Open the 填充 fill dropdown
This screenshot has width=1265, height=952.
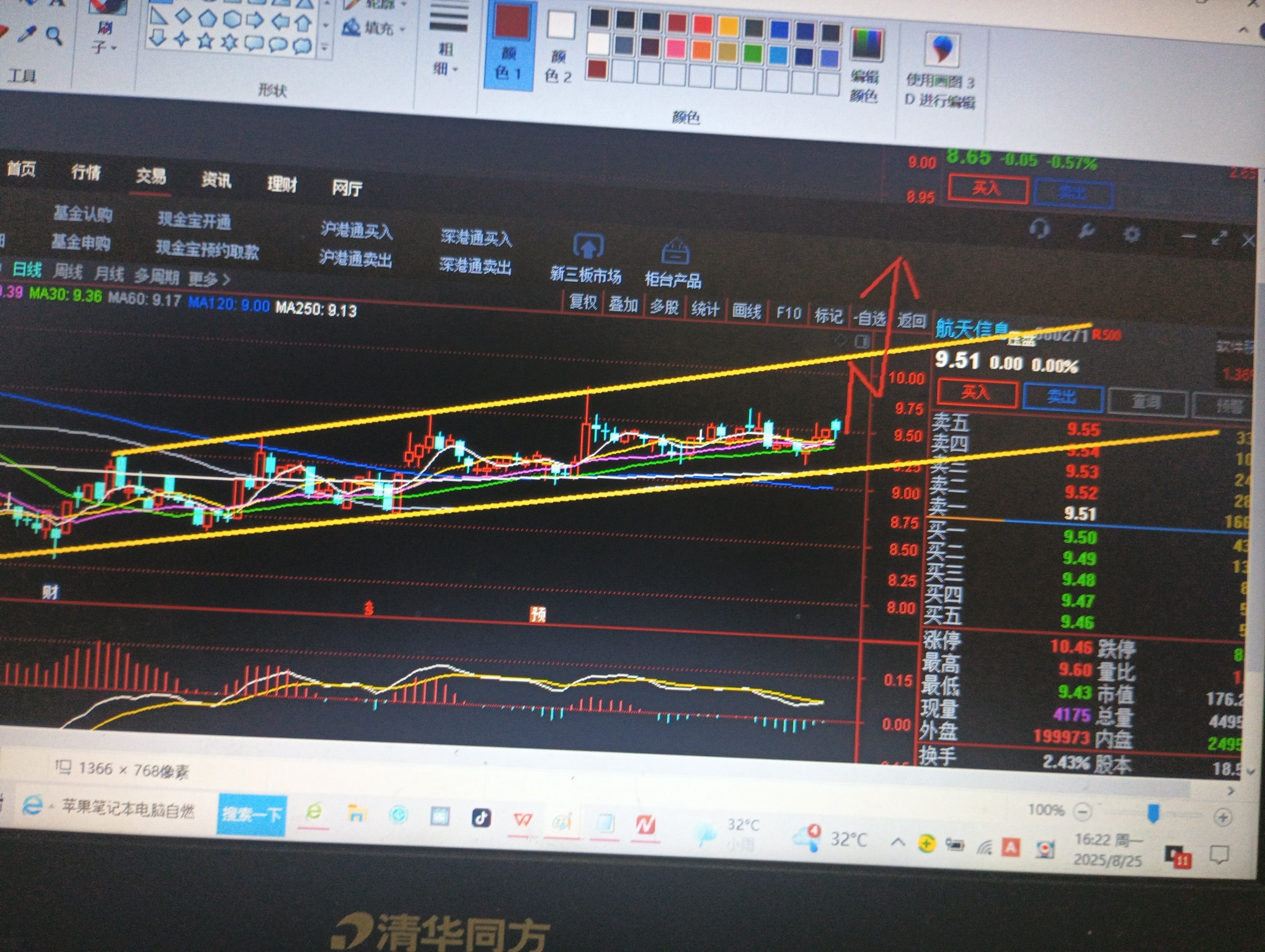coord(375,27)
